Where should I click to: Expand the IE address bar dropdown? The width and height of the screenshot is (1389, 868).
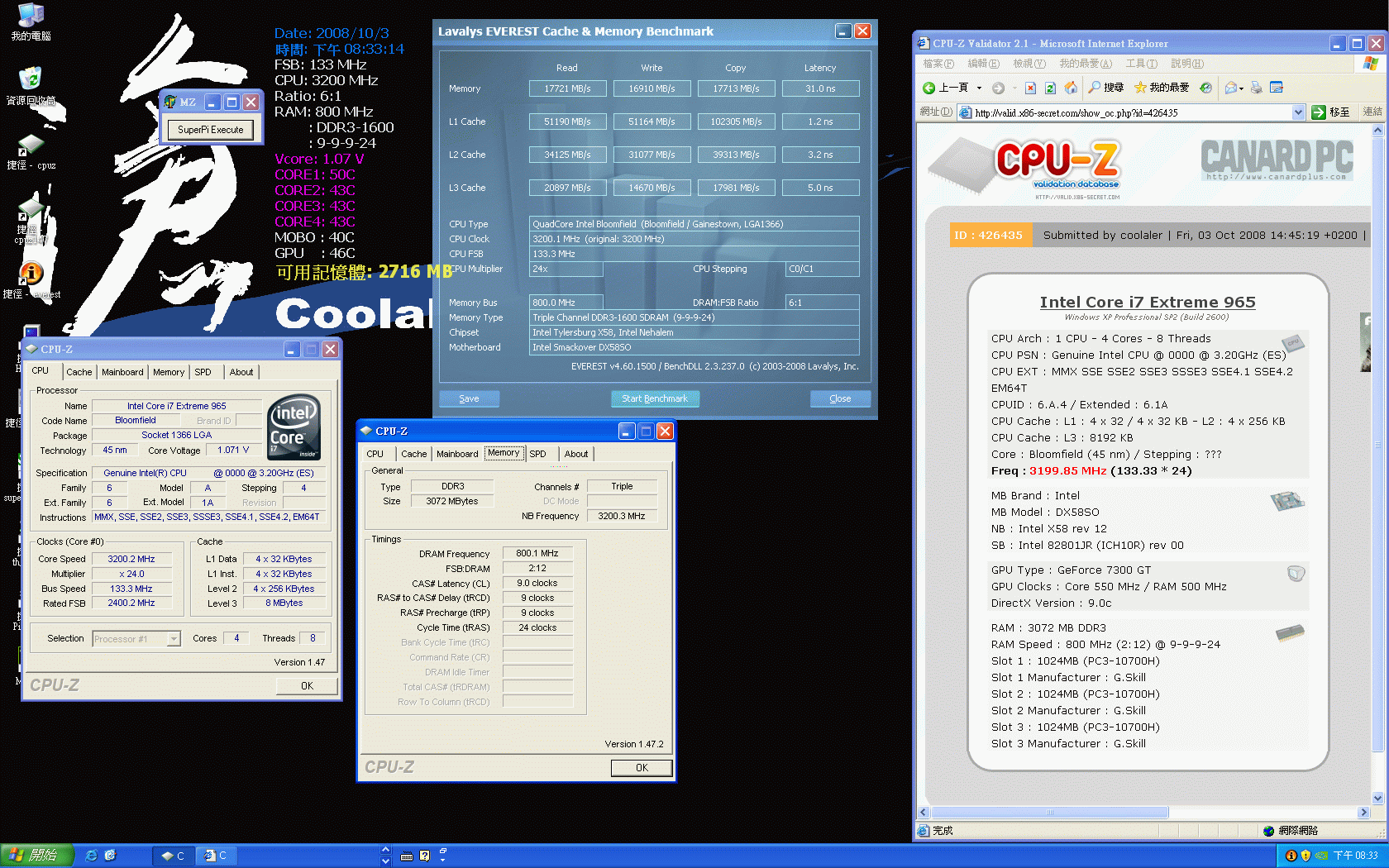(x=1298, y=112)
